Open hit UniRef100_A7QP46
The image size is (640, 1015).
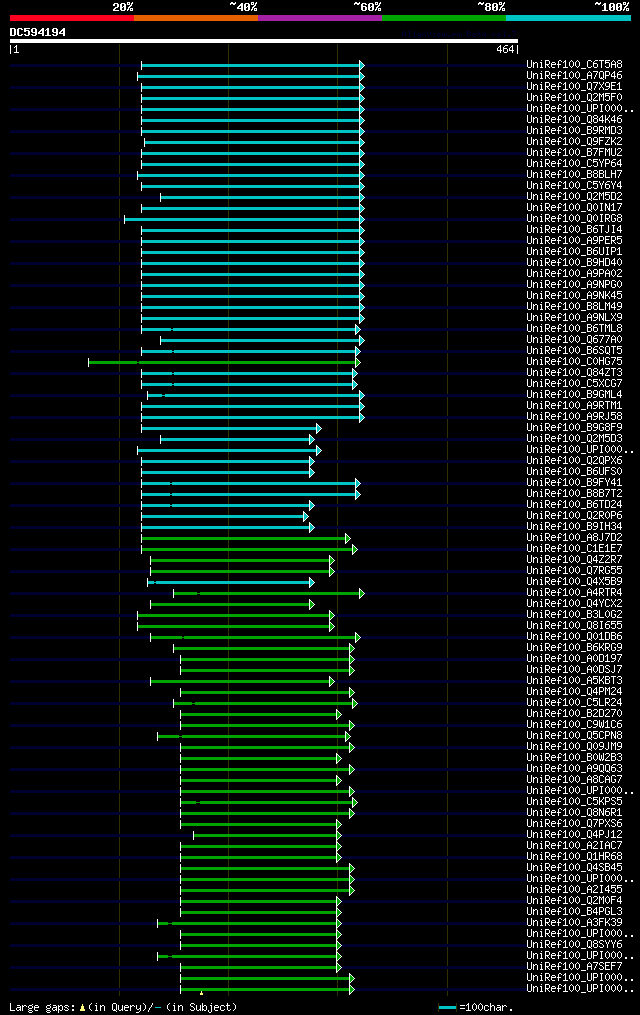tap(575, 76)
